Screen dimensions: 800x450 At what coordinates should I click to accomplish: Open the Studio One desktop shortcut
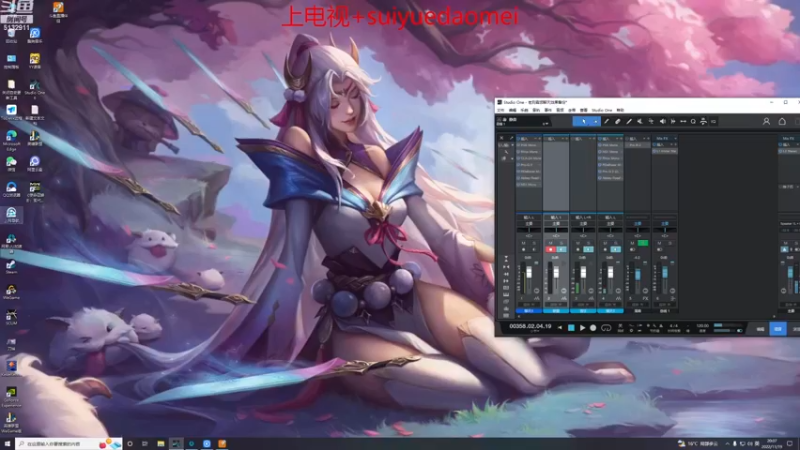(x=34, y=89)
